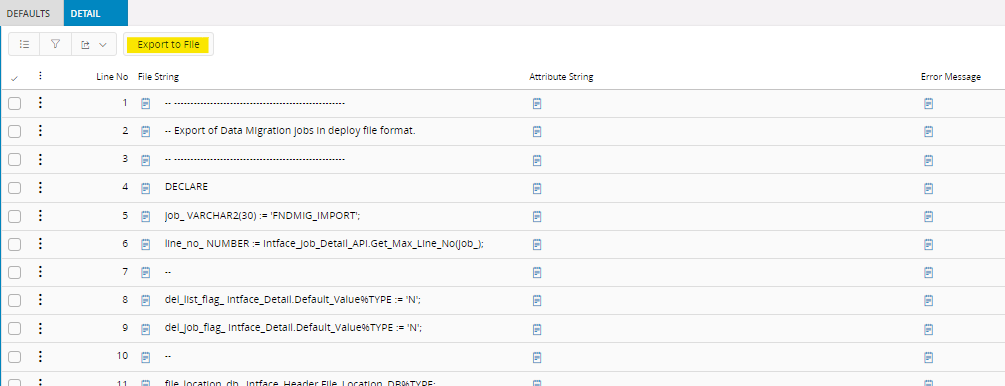The height and width of the screenshot is (386, 1005).
Task: Open the list view options icon in toolbar
Action: point(24,44)
